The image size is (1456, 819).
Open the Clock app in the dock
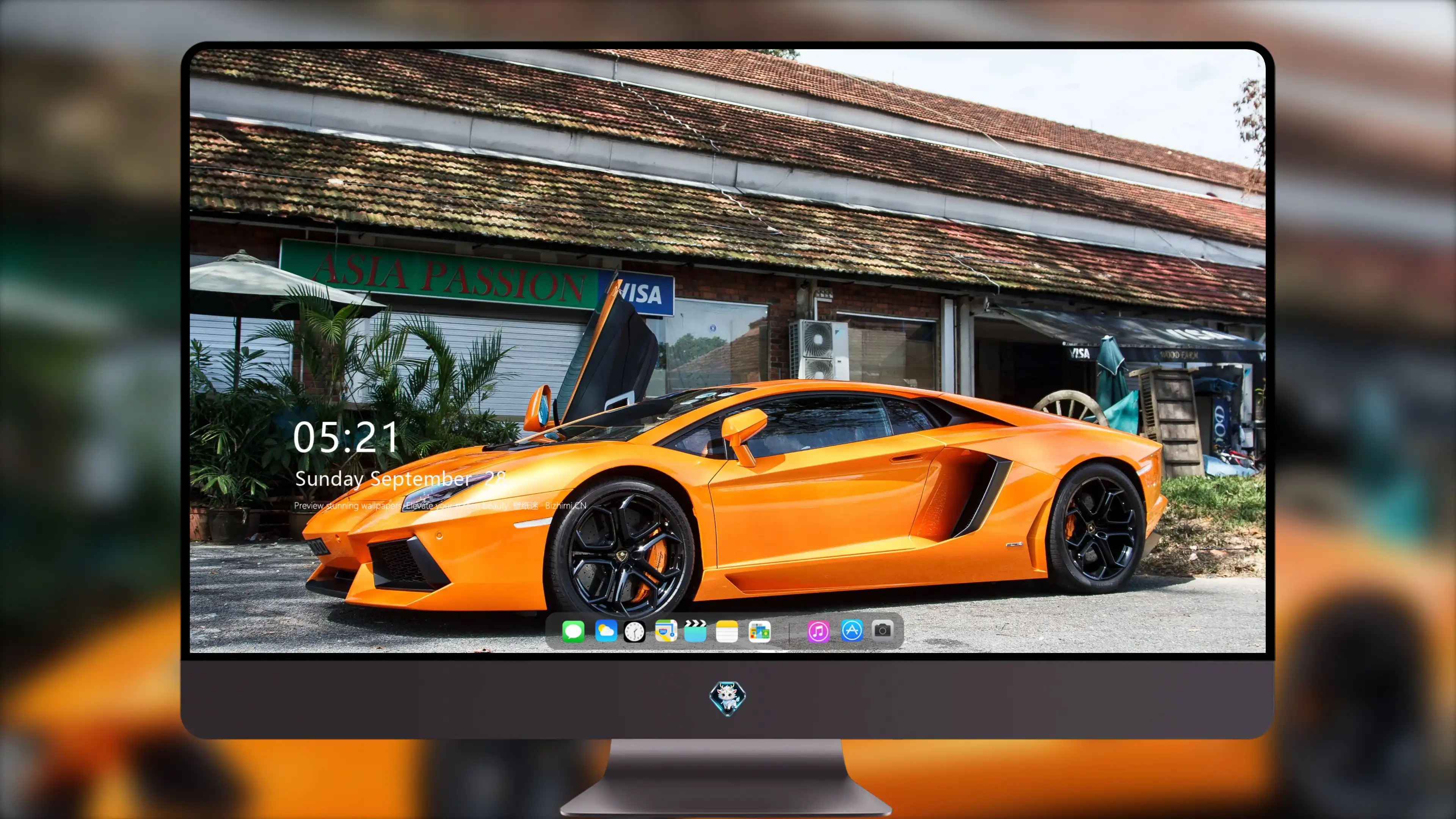coord(634,631)
